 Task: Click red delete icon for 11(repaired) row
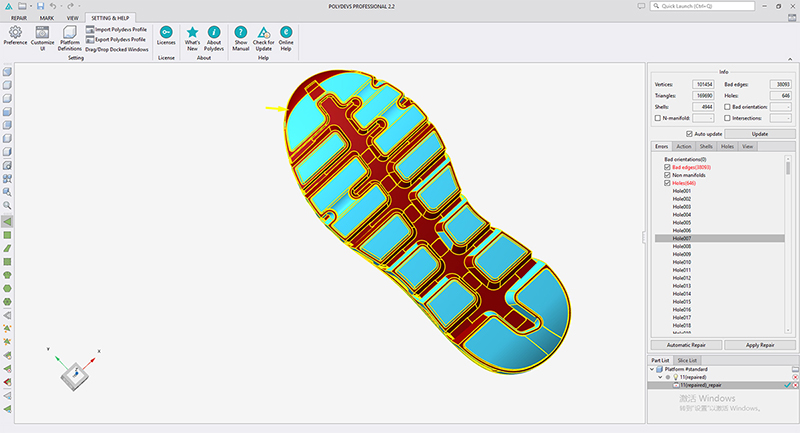pos(795,377)
